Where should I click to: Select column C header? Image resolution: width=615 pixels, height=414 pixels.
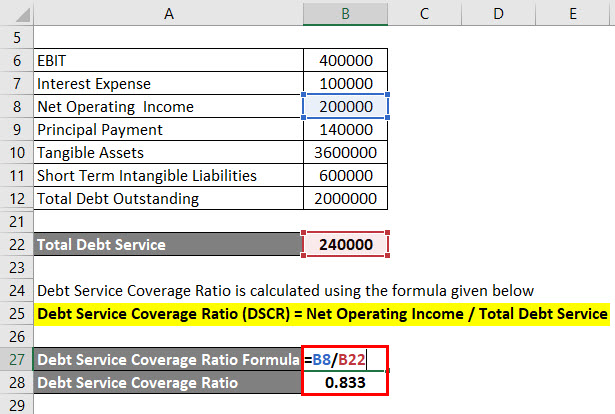pyautogui.click(x=424, y=14)
